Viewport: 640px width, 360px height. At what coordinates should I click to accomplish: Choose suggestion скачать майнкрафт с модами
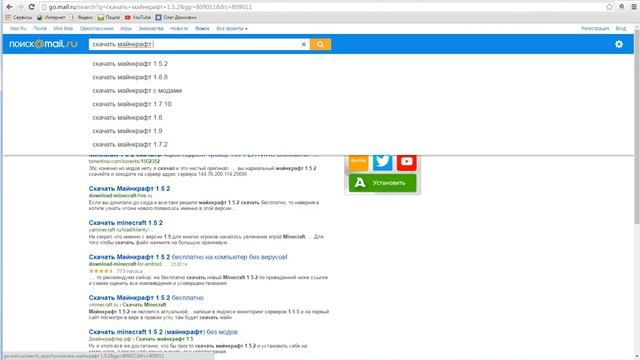coord(137,91)
